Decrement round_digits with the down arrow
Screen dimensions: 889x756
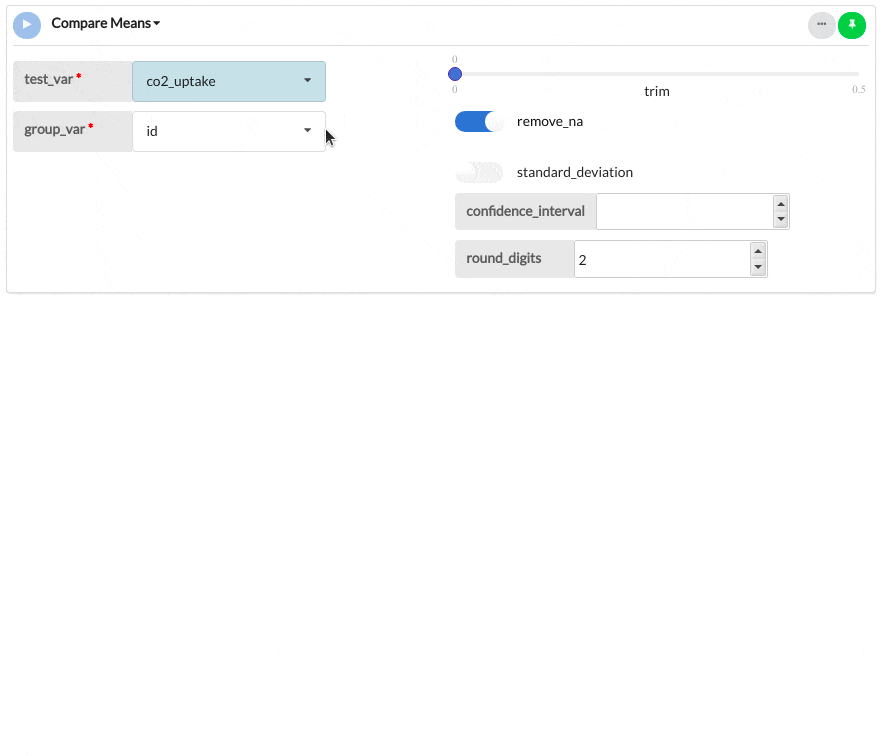[x=758, y=267]
